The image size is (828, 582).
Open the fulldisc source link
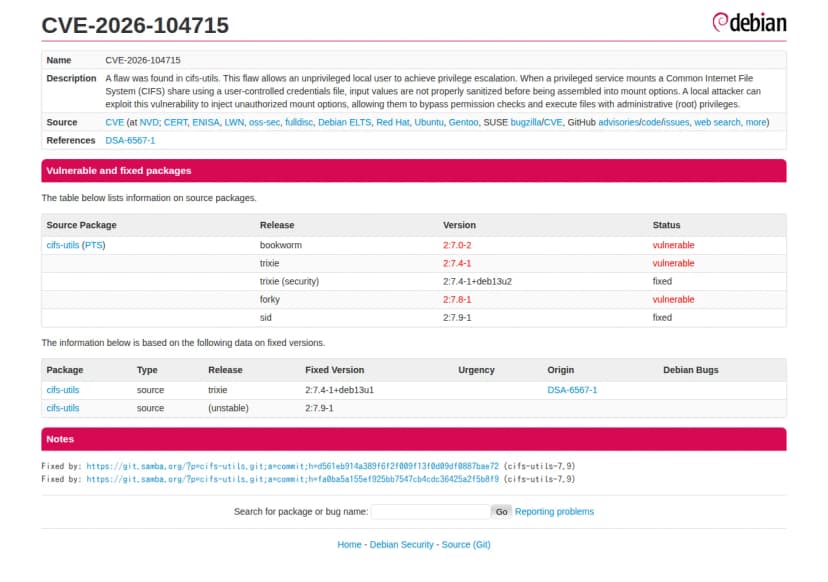(x=298, y=123)
